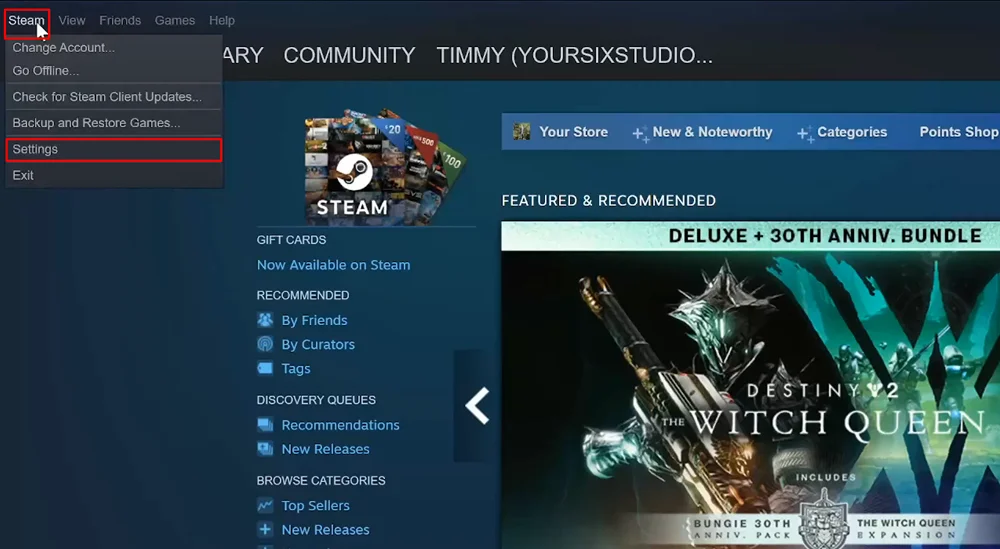Open the Destiny 2 Witch Queen banner
The height and width of the screenshot is (549, 1000).
[751, 385]
